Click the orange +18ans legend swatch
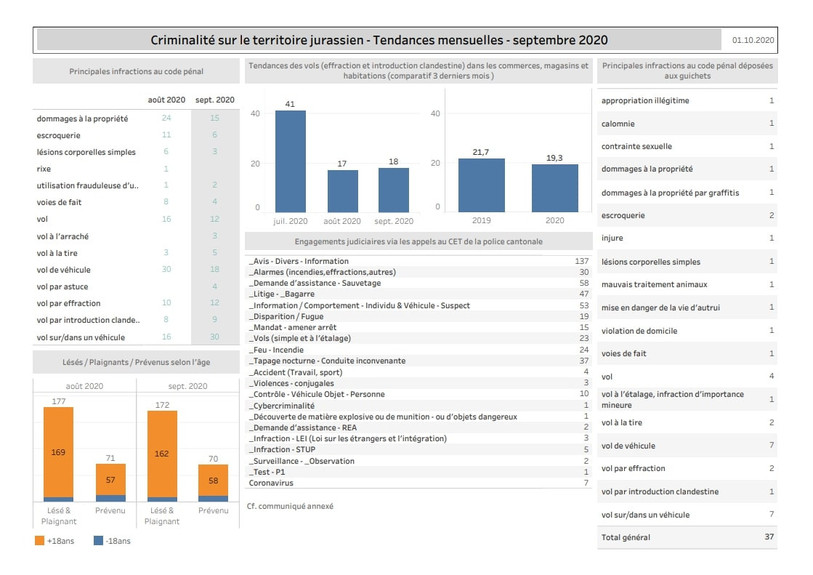This screenshot has height=575, width=813. (x=39, y=540)
